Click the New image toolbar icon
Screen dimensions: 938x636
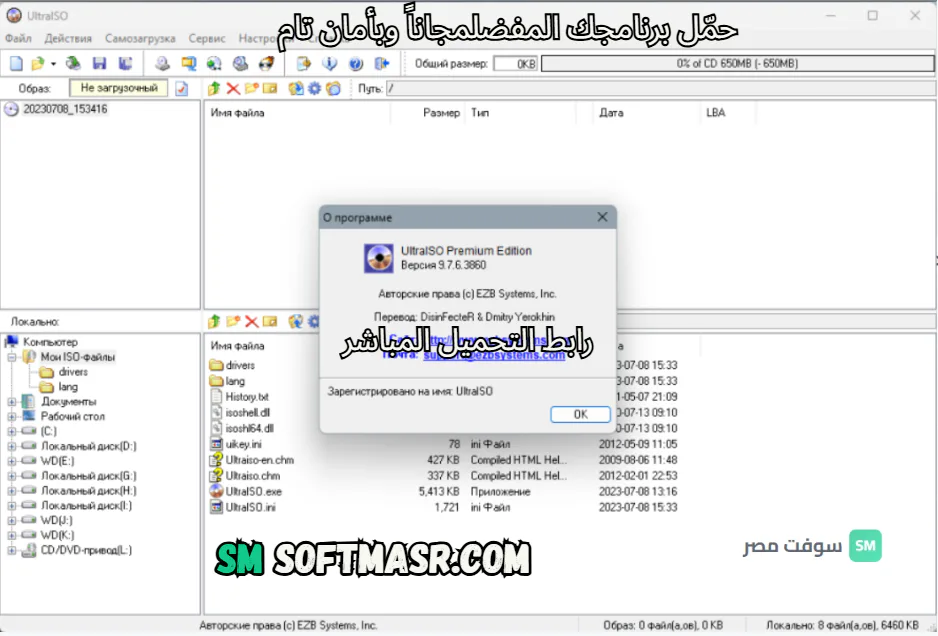16,63
